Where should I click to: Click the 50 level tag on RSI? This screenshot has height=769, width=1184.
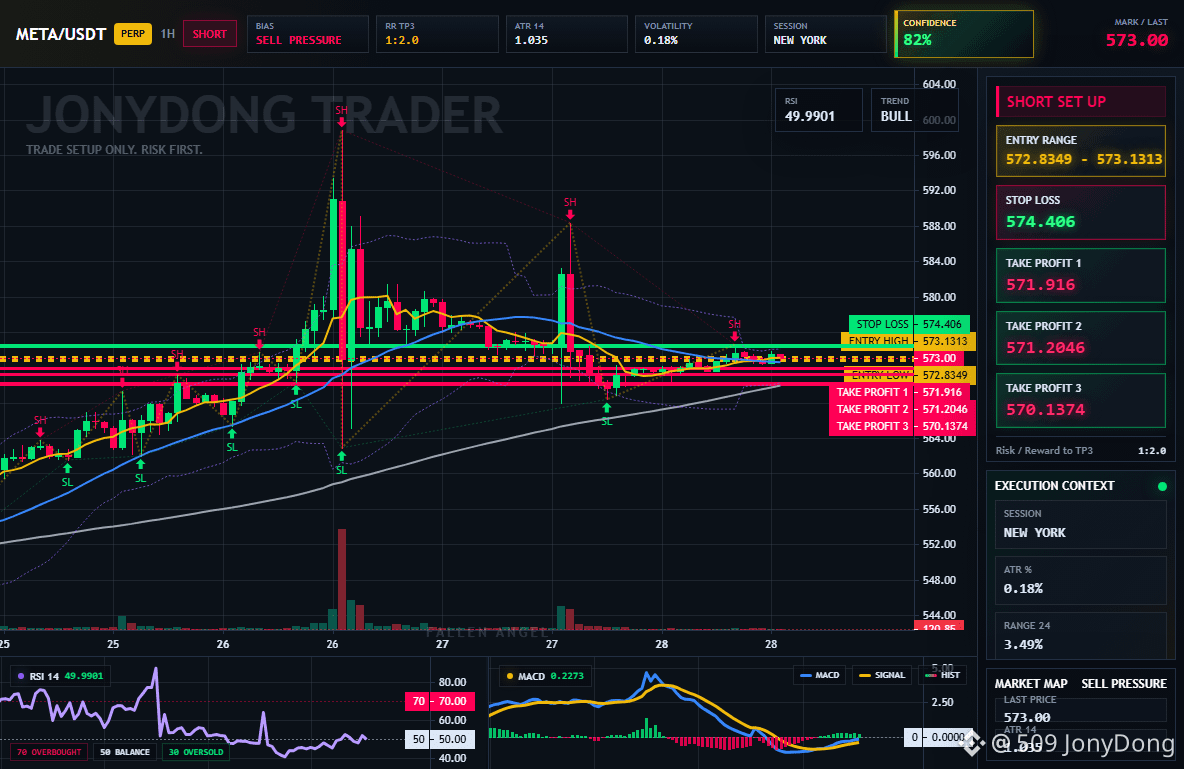click(x=440, y=739)
